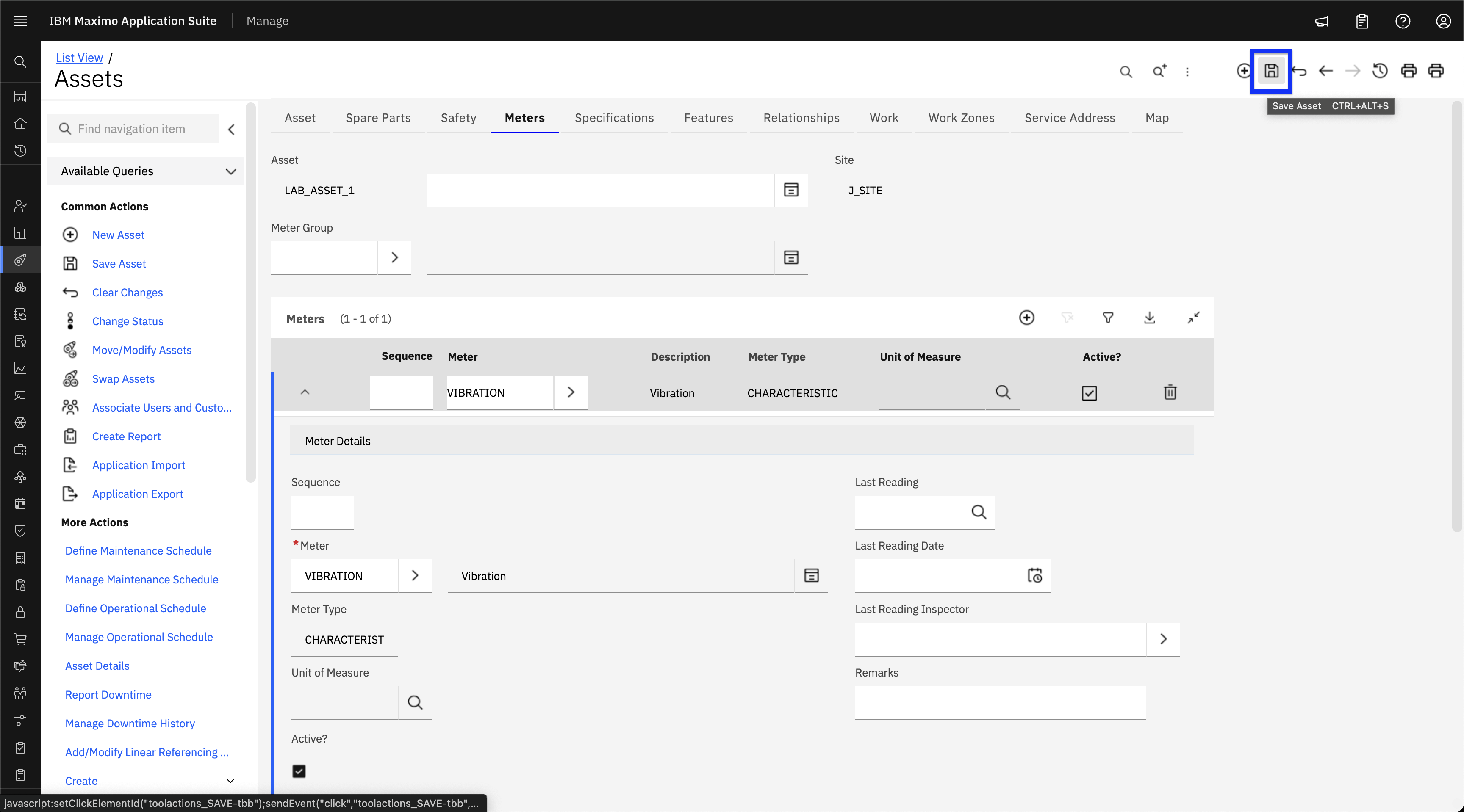1464x812 pixels.
Task: Toggle the Active? checkbox in VIBRATION row
Action: point(1089,393)
